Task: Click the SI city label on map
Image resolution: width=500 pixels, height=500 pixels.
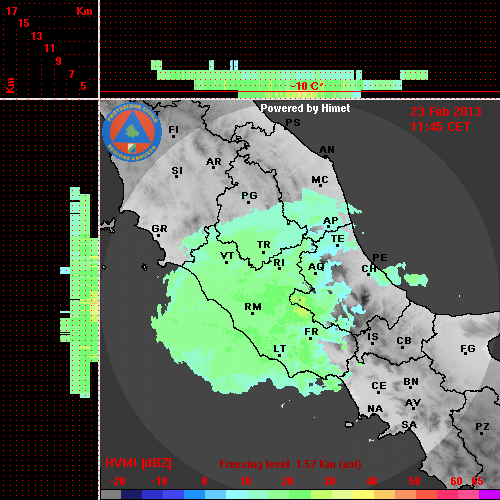Action: point(177,171)
